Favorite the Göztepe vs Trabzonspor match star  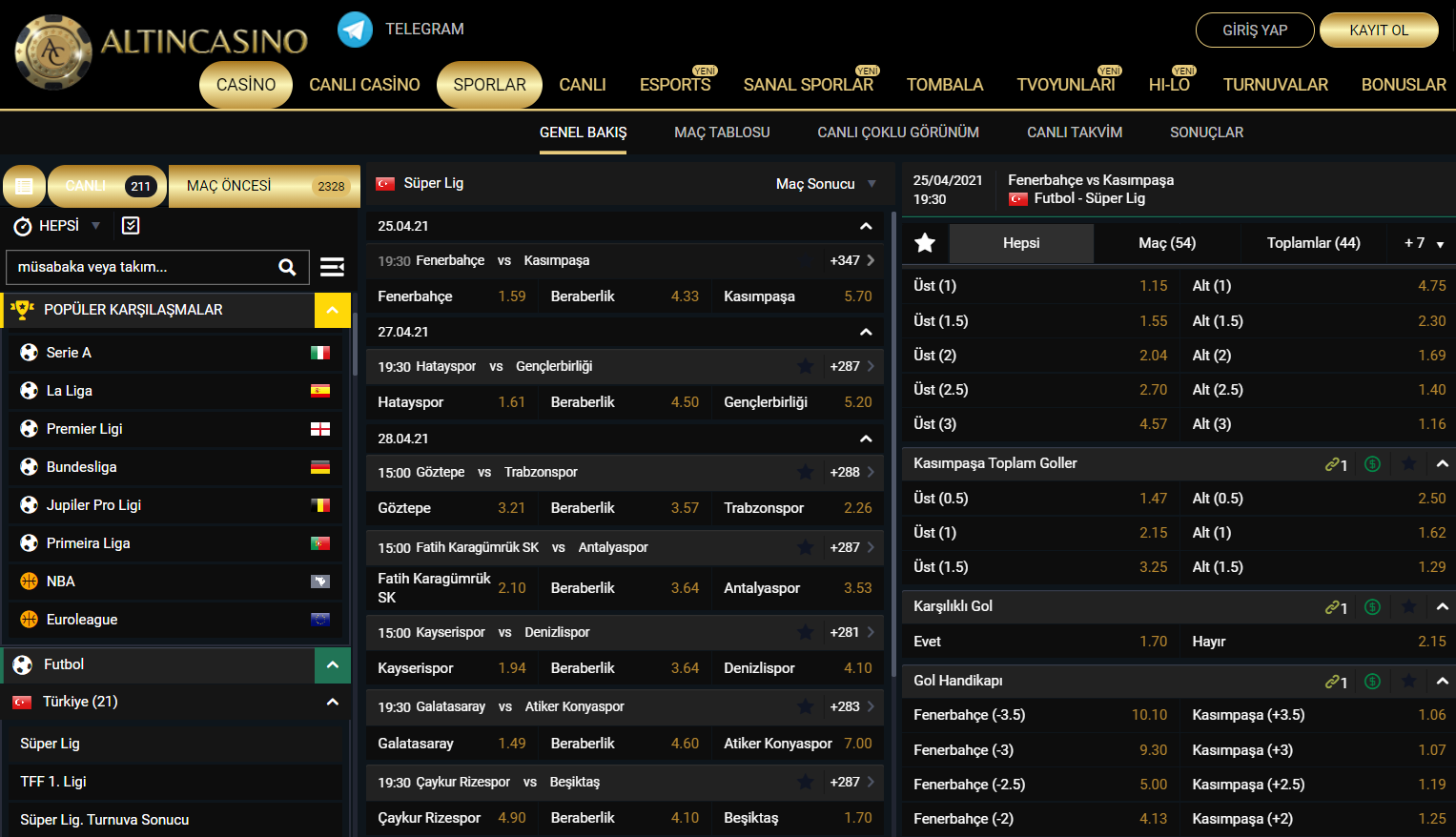pos(806,472)
